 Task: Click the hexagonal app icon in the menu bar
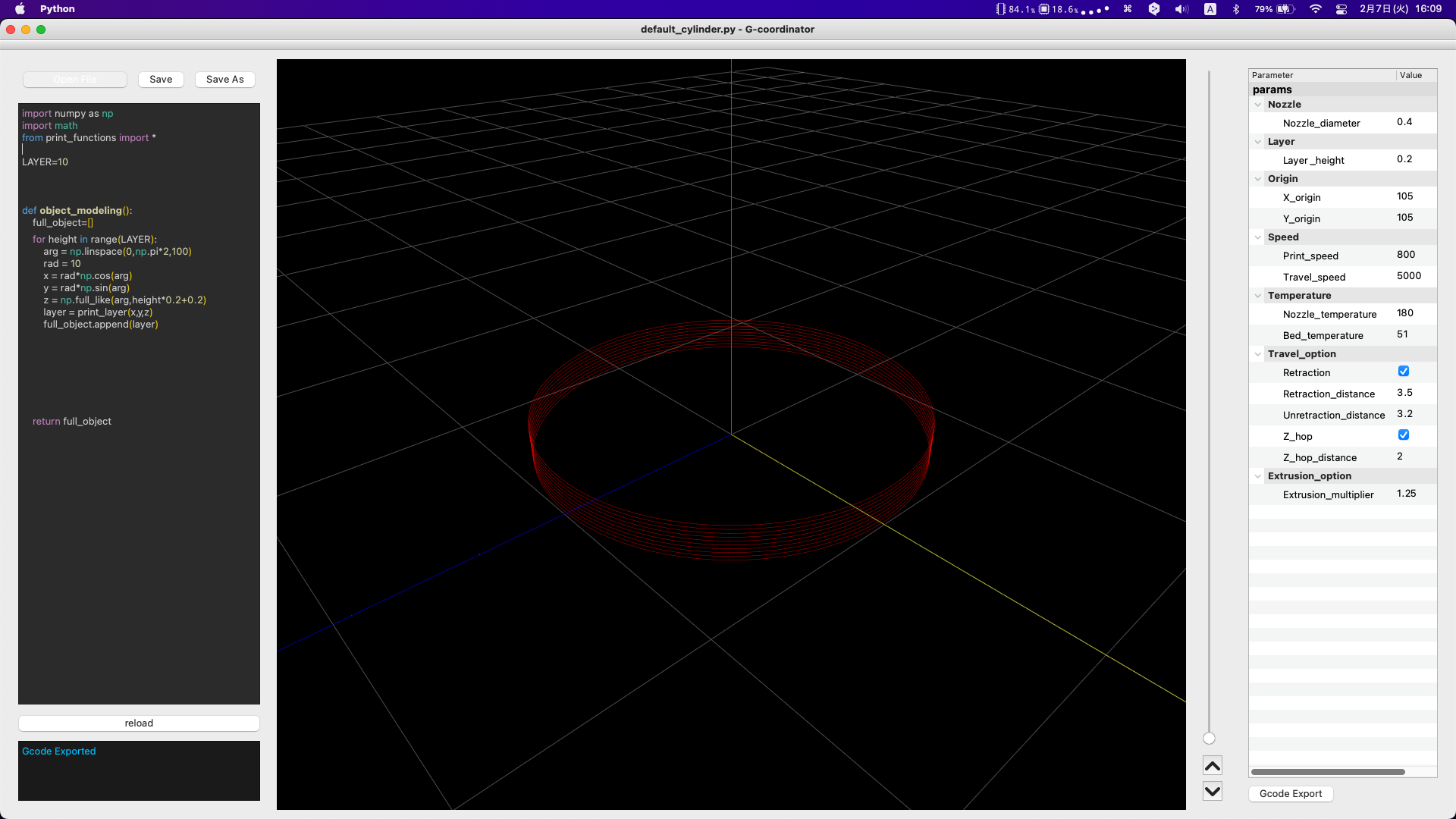click(1154, 9)
